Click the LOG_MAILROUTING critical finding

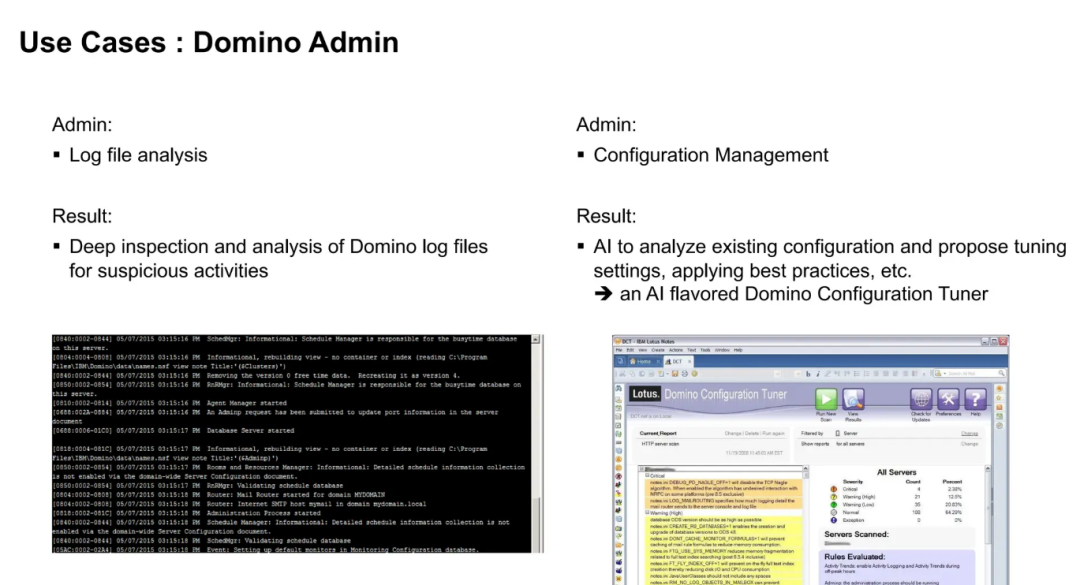point(724,504)
